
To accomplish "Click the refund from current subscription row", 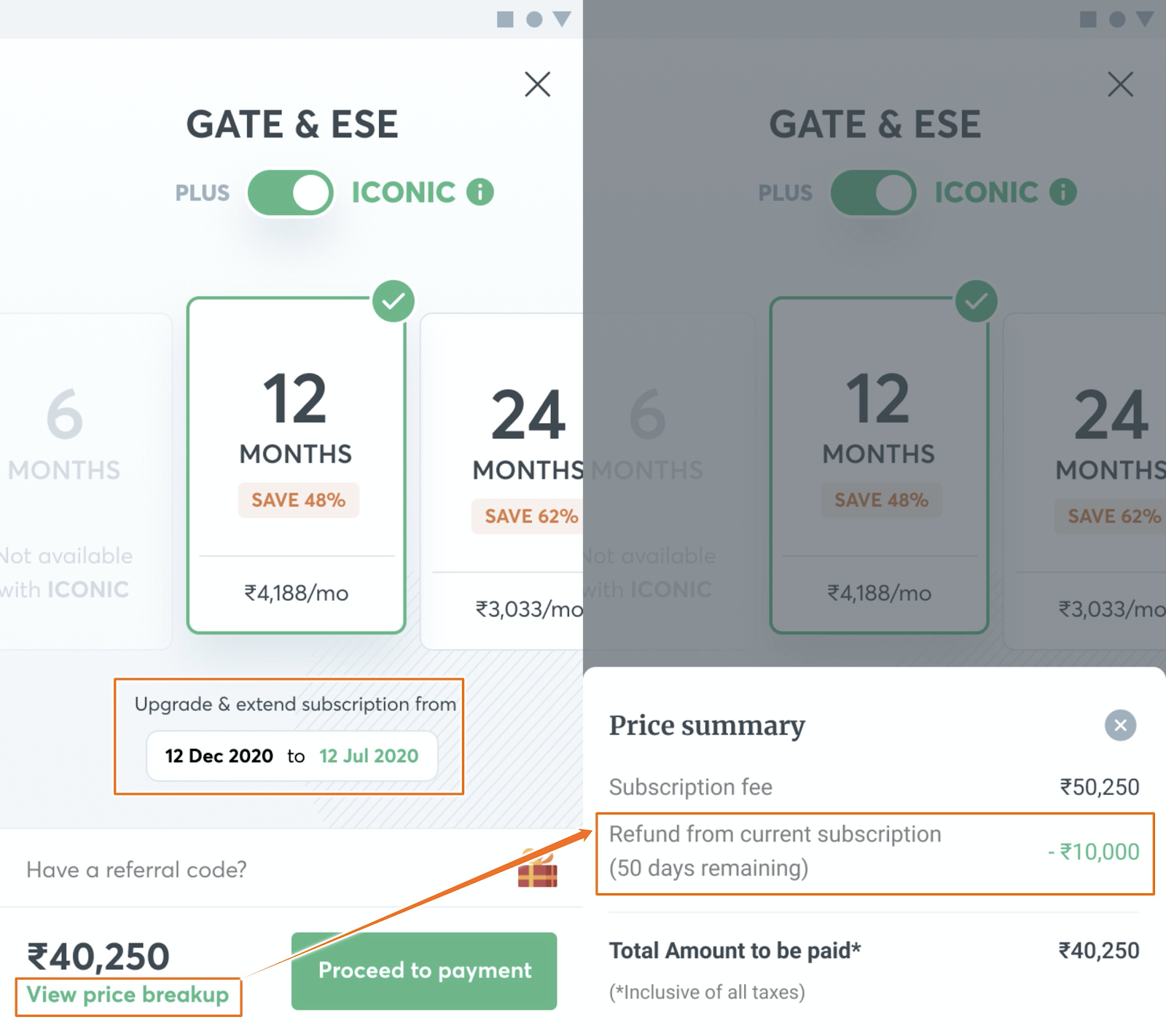I will (874, 852).
